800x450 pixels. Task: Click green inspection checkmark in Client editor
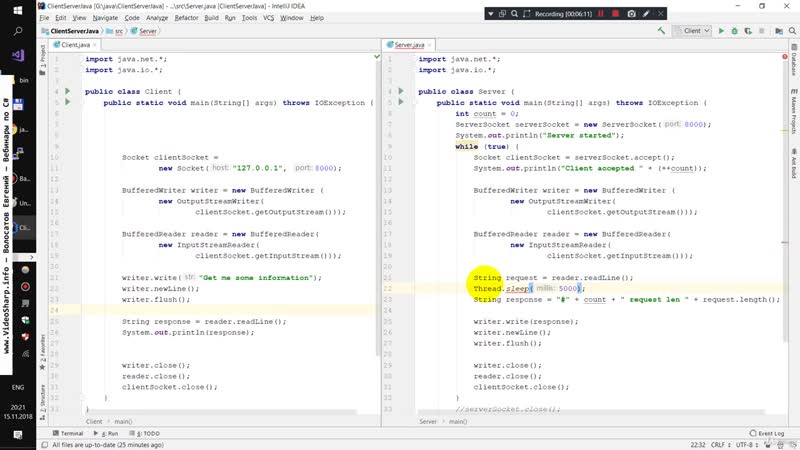[377, 56]
